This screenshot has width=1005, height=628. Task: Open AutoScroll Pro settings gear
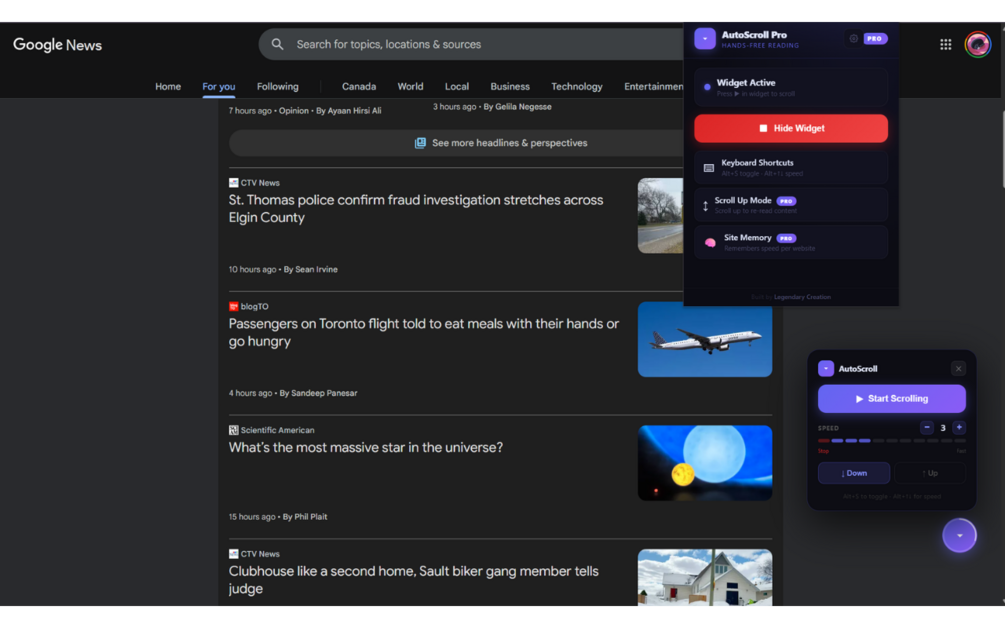coord(854,38)
